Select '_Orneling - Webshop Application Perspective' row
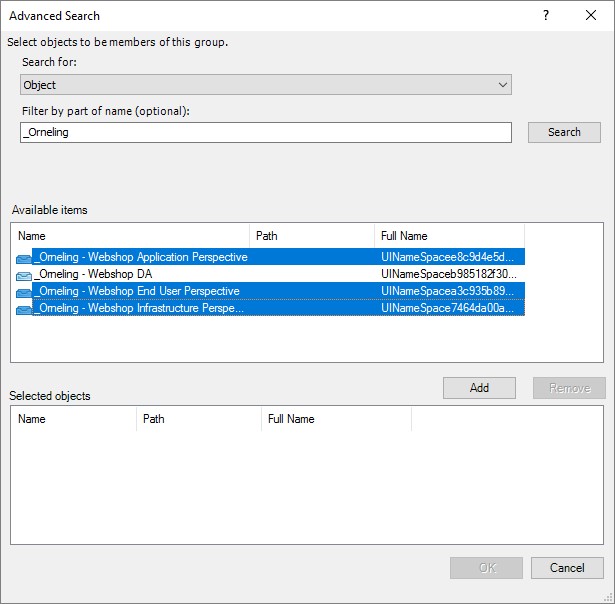615x604 pixels. point(270,257)
